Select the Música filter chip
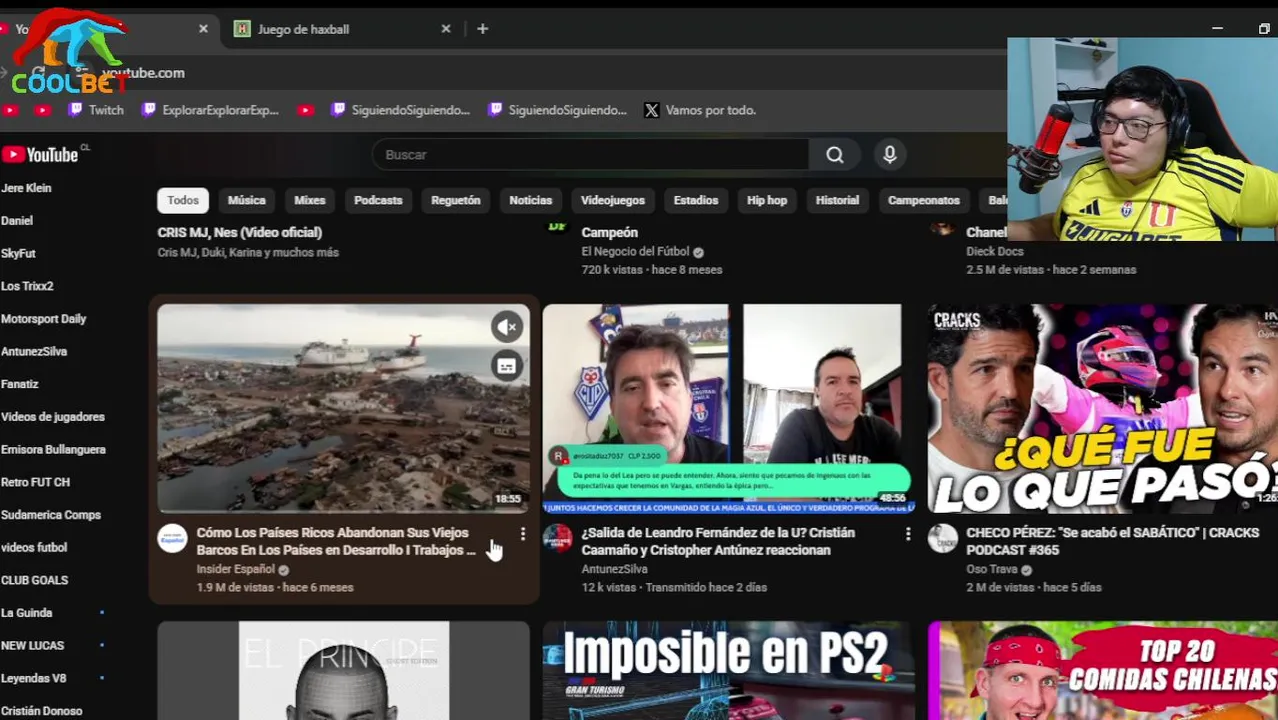This screenshot has height=720, width=1278. [247, 200]
